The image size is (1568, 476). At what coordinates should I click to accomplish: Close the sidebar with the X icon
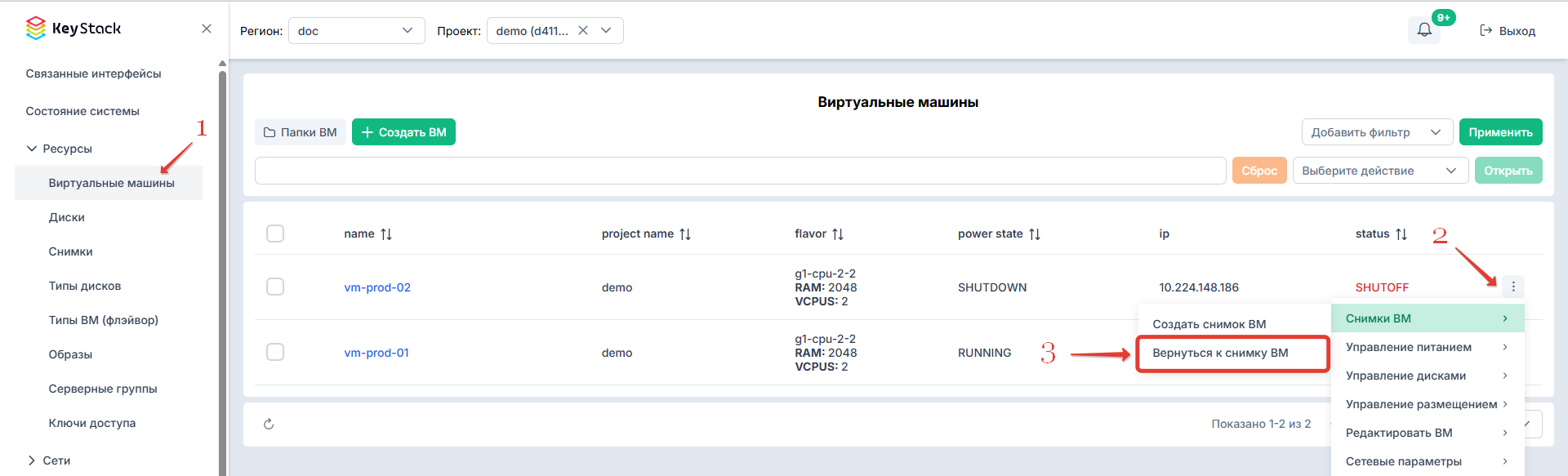tap(207, 29)
